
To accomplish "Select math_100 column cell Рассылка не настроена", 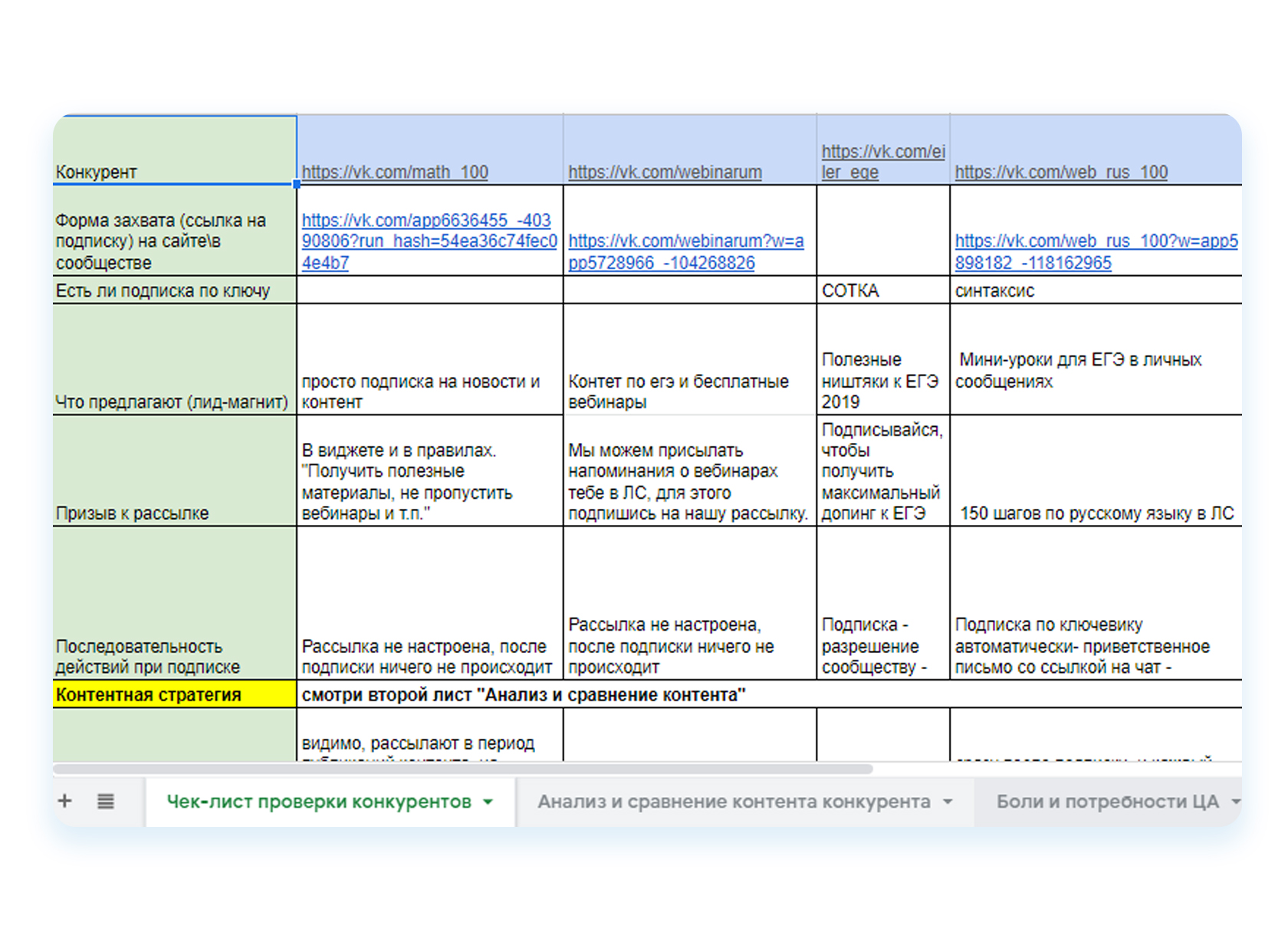I will tap(430, 603).
